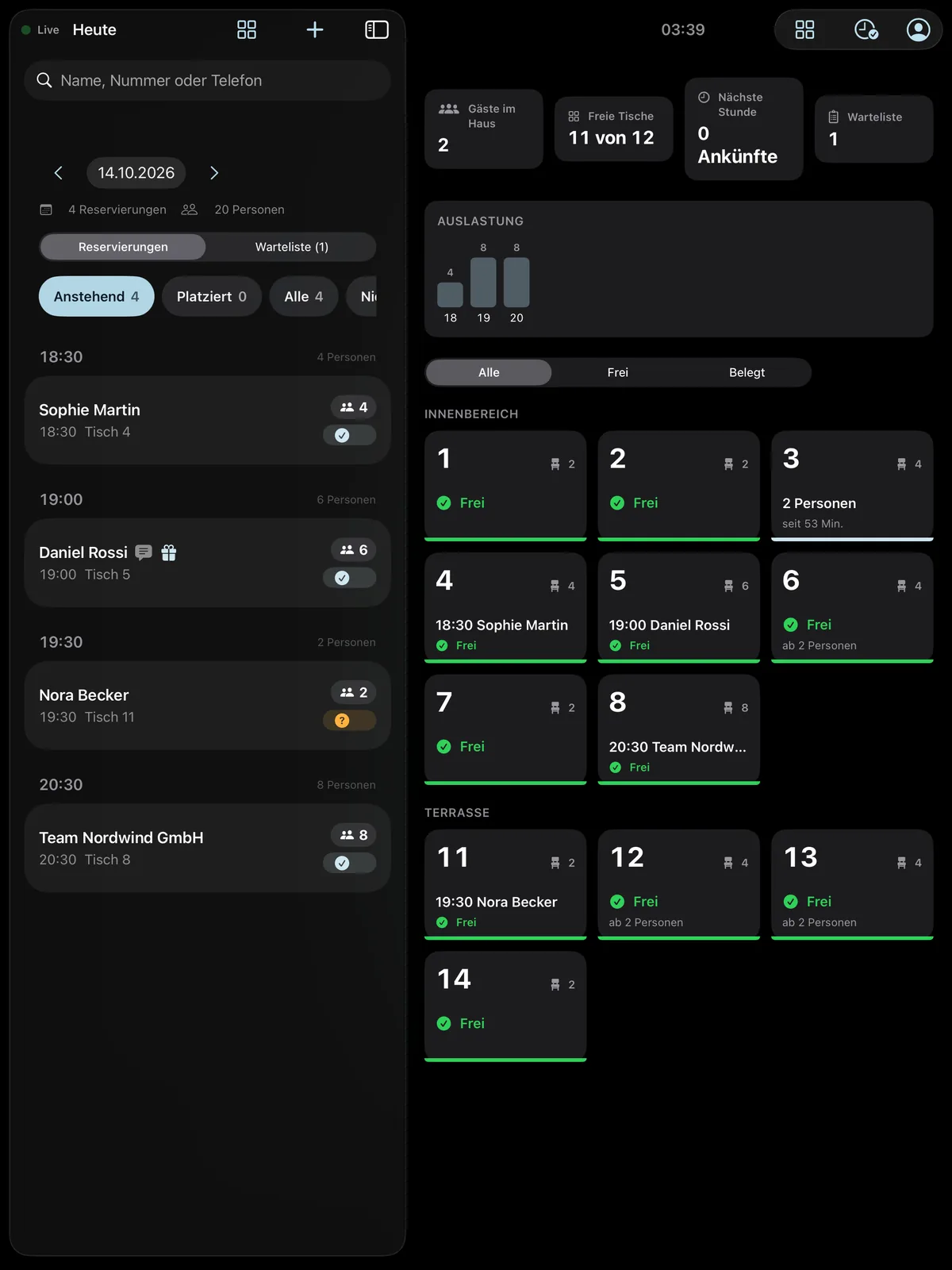Open Sophie Martin reservation card
The width and height of the screenshot is (952, 1270).
click(208, 421)
